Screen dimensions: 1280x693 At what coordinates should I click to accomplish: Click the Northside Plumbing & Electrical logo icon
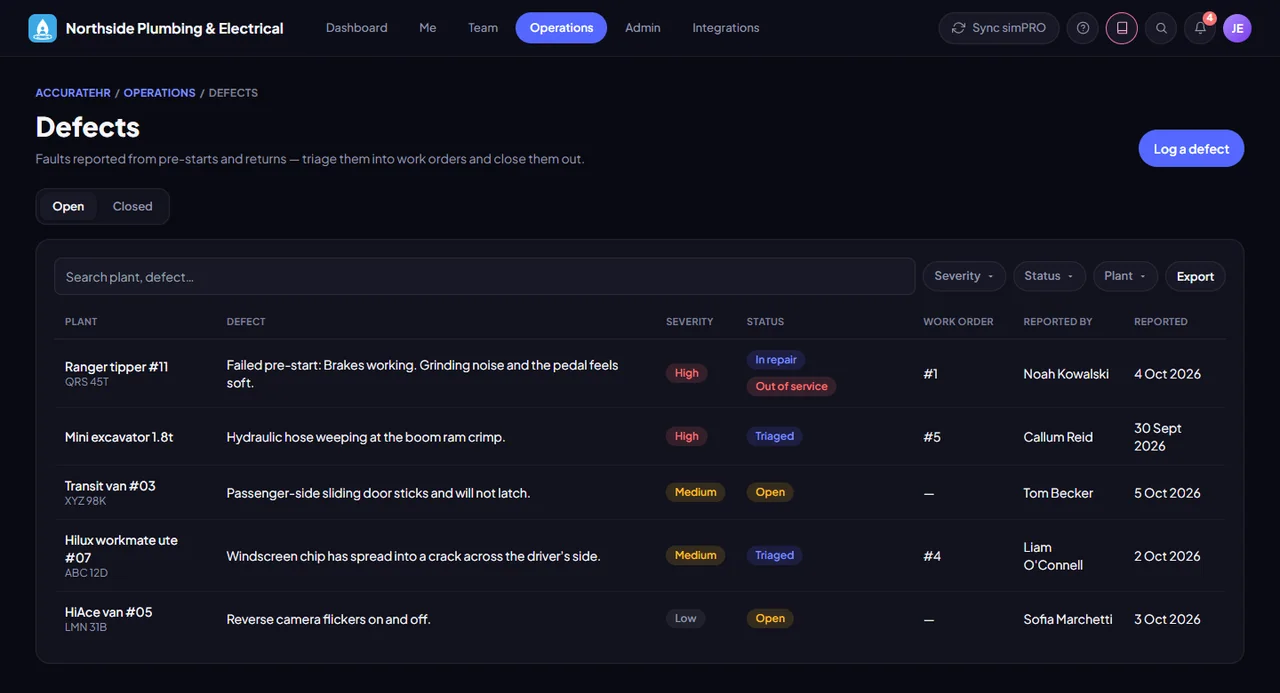[x=43, y=28]
